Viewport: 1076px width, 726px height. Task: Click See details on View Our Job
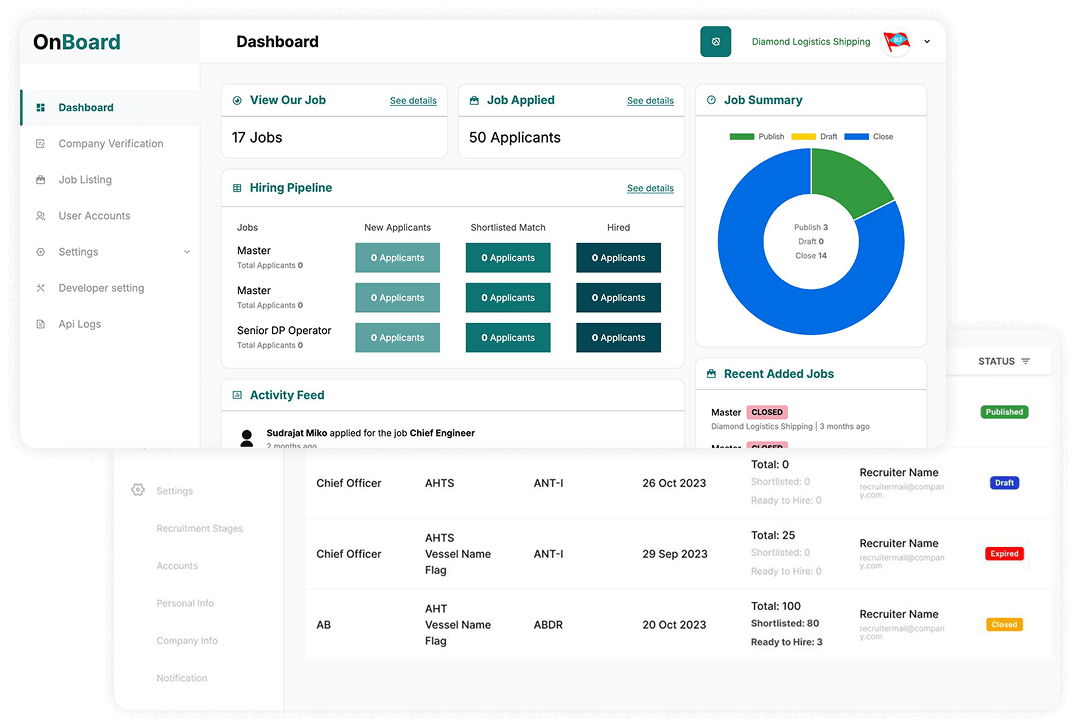(413, 101)
